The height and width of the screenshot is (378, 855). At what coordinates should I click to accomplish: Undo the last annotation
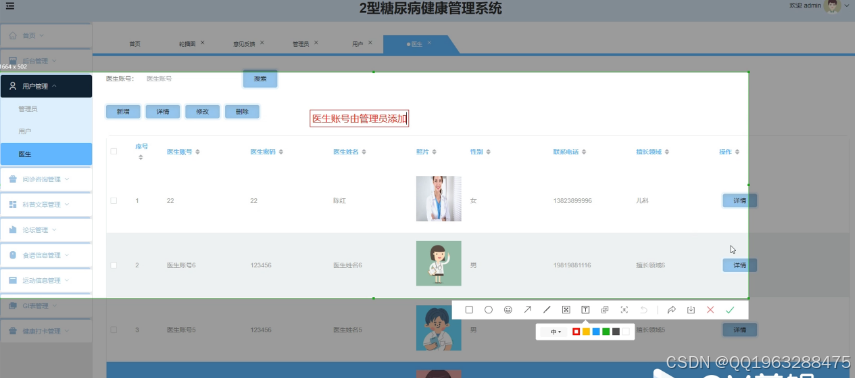click(x=643, y=310)
